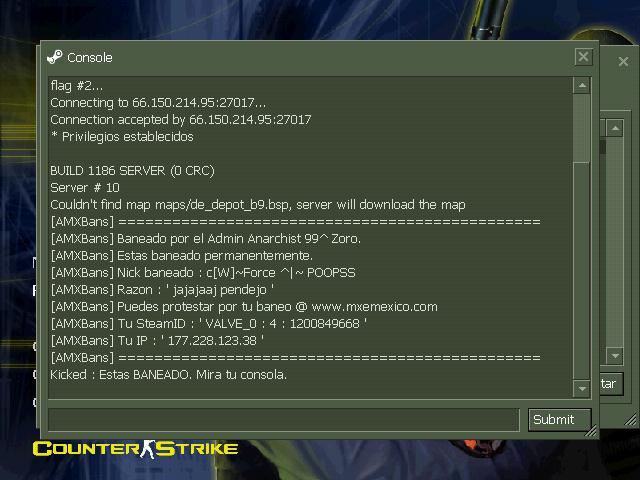This screenshot has height=480, width=640.
Task: Focus the console command input field
Action: tap(284, 420)
